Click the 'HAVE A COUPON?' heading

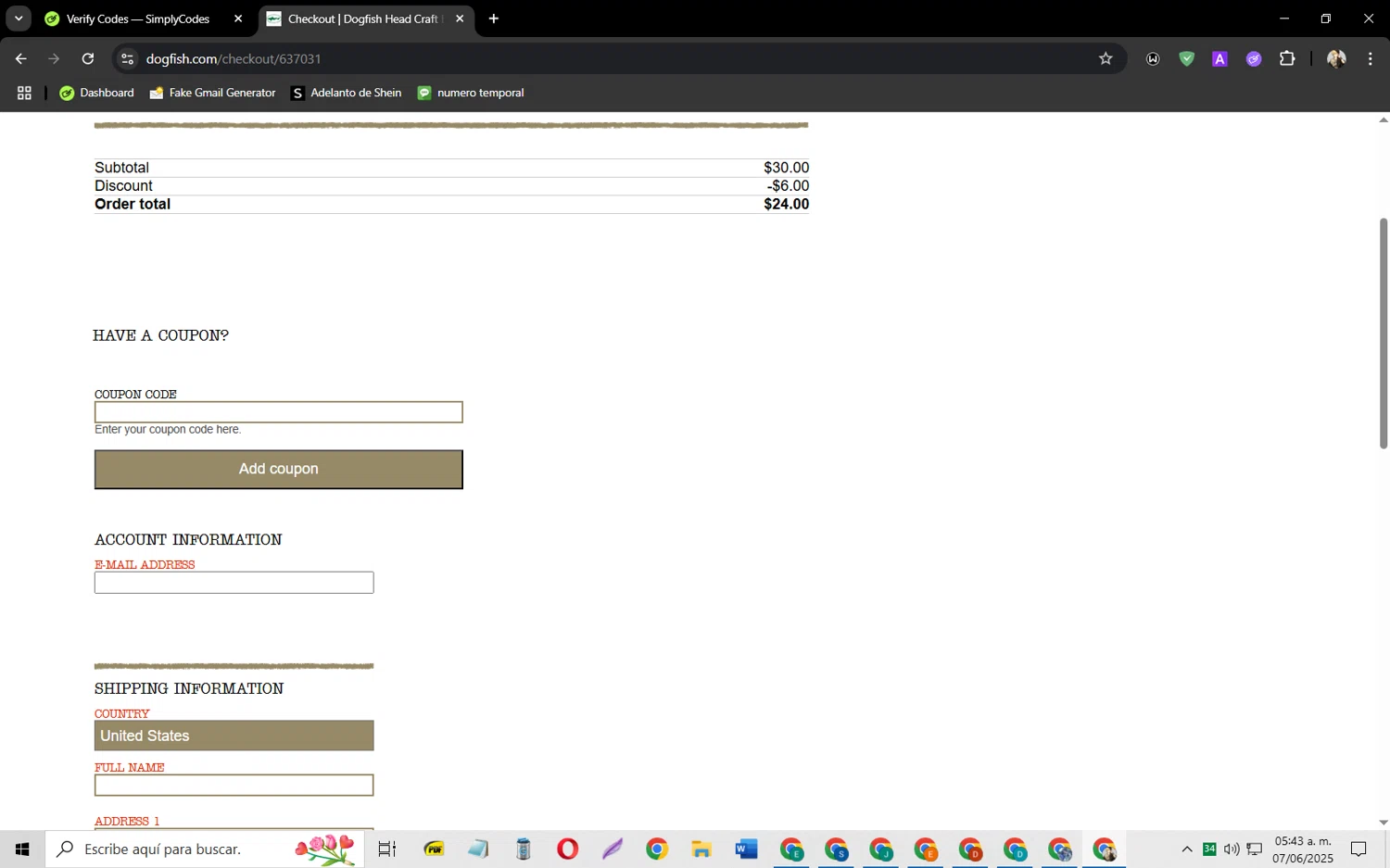coord(160,335)
